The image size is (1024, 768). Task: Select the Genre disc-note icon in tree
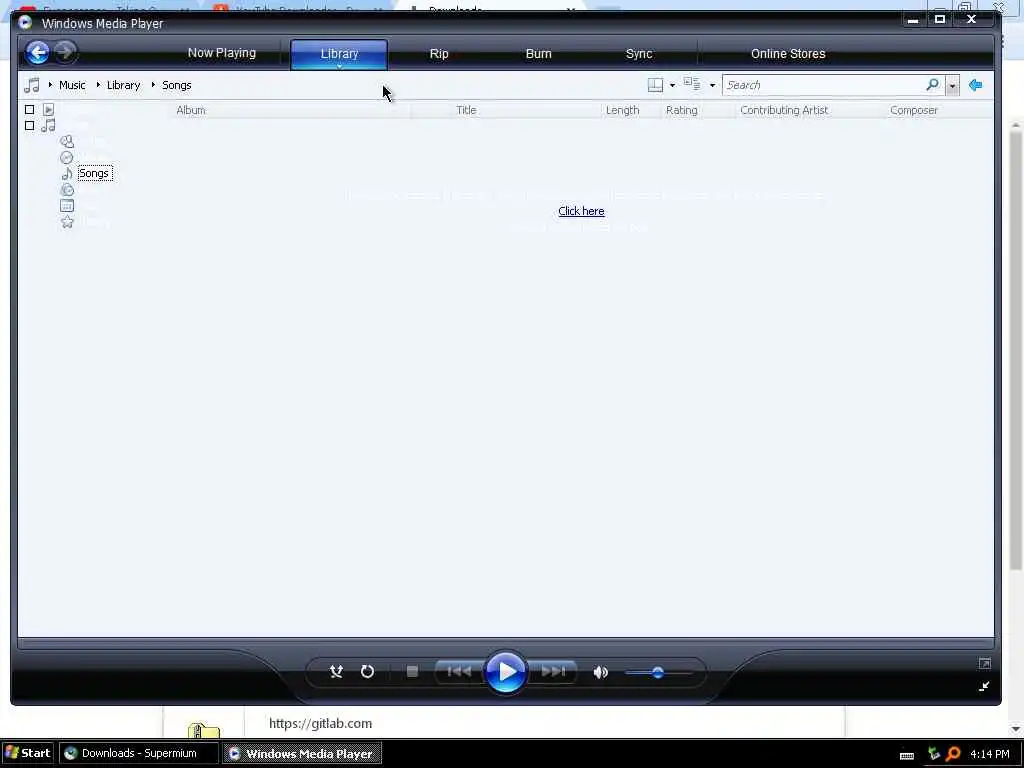67,189
